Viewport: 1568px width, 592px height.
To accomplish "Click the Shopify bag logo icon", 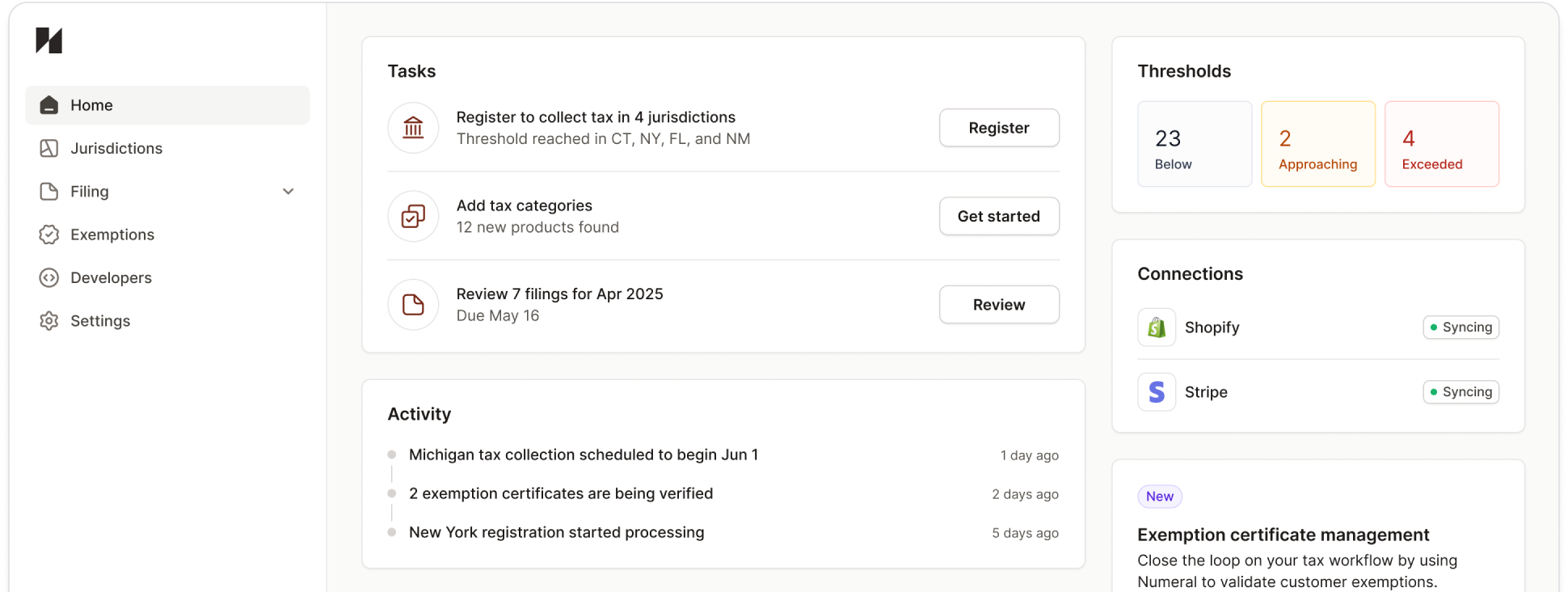I will tap(1157, 328).
